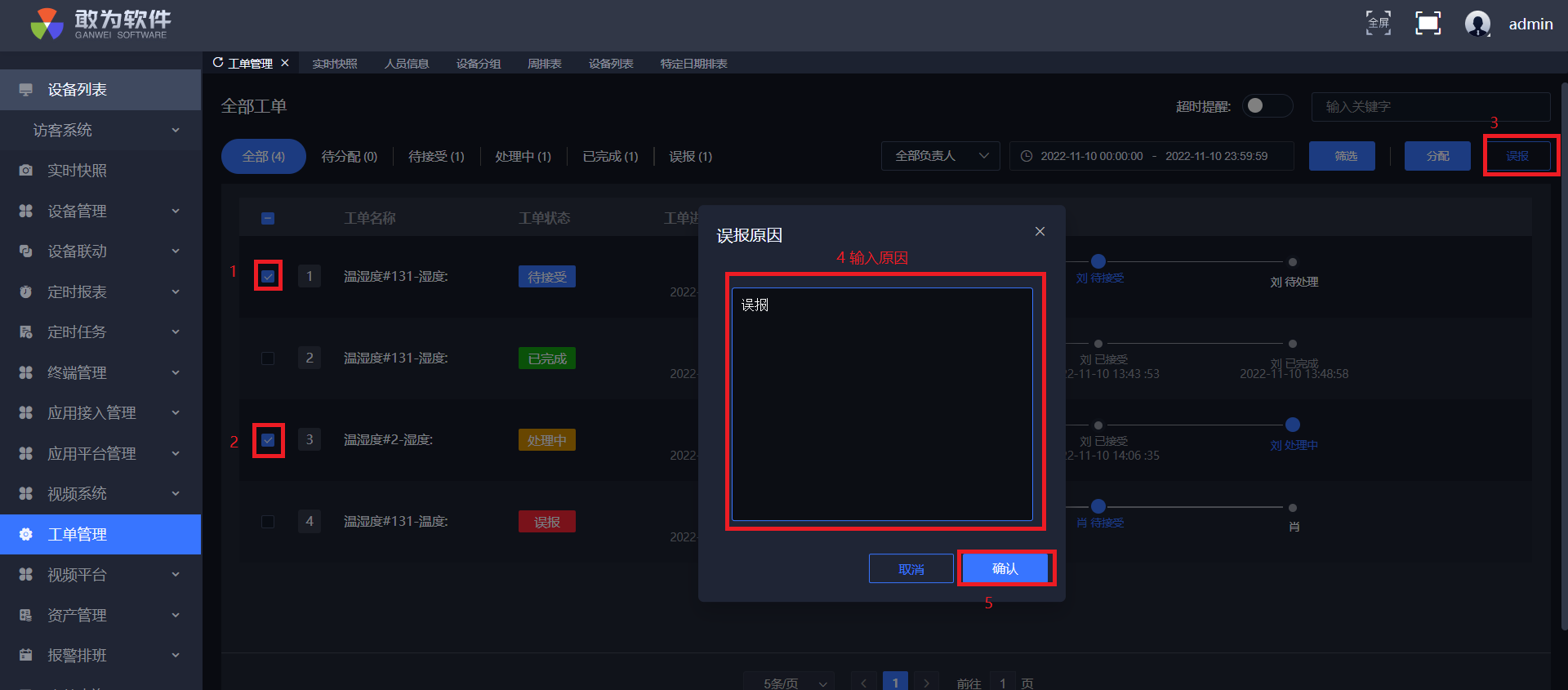
Task: Close the 误报原因 dialog
Action: tap(1040, 232)
